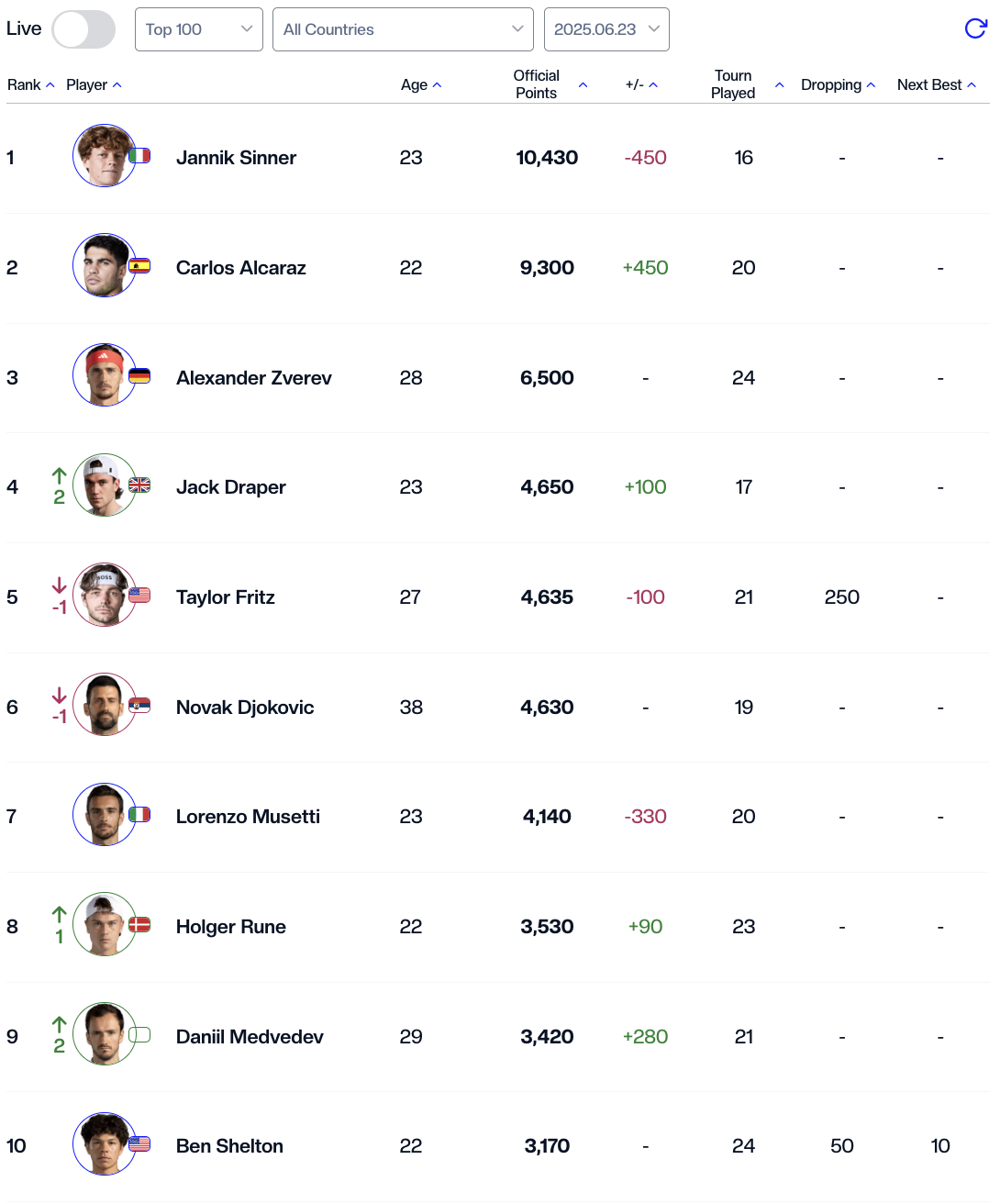Open Jannik Sinner's profile link
Image resolution: width=1000 pixels, height=1204 pixels.
pos(236,158)
